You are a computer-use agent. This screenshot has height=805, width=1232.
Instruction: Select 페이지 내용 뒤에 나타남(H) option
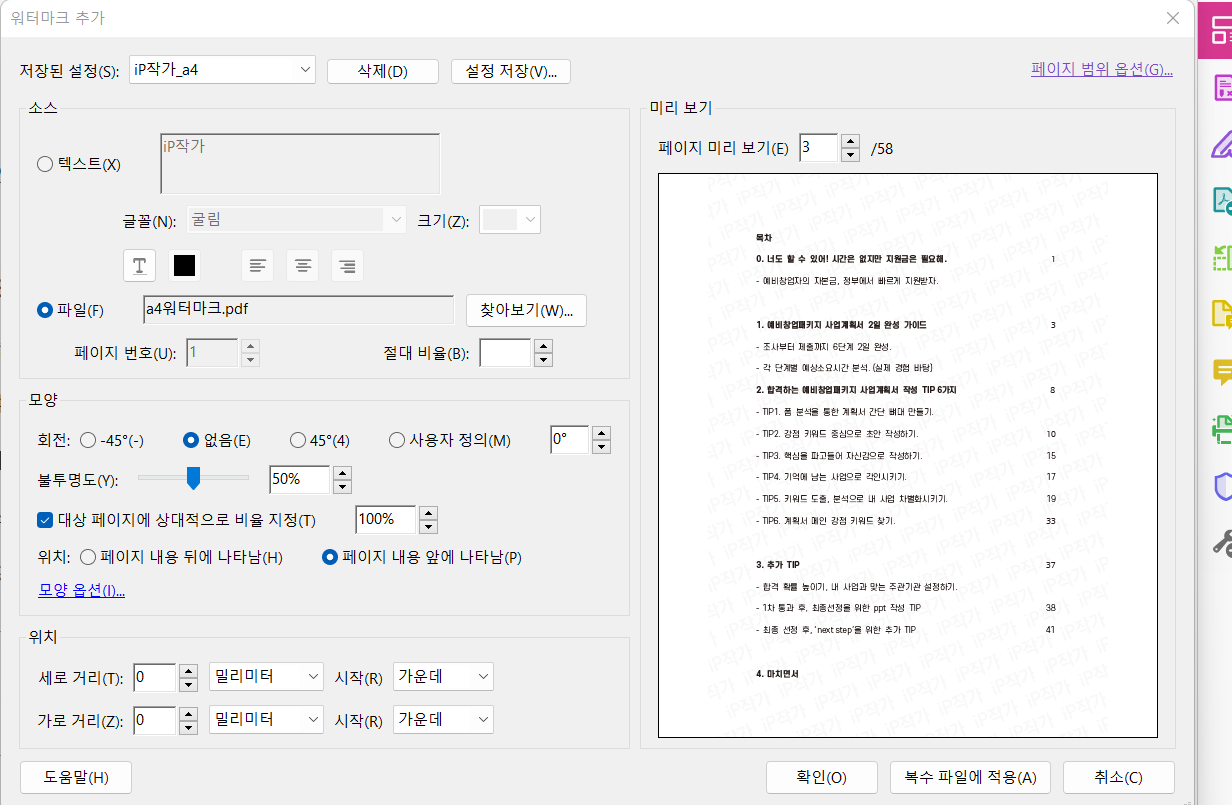coord(88,557)
